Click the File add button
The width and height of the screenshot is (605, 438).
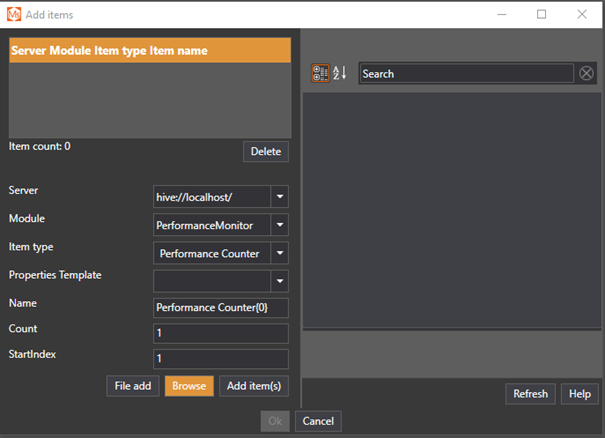133,386
